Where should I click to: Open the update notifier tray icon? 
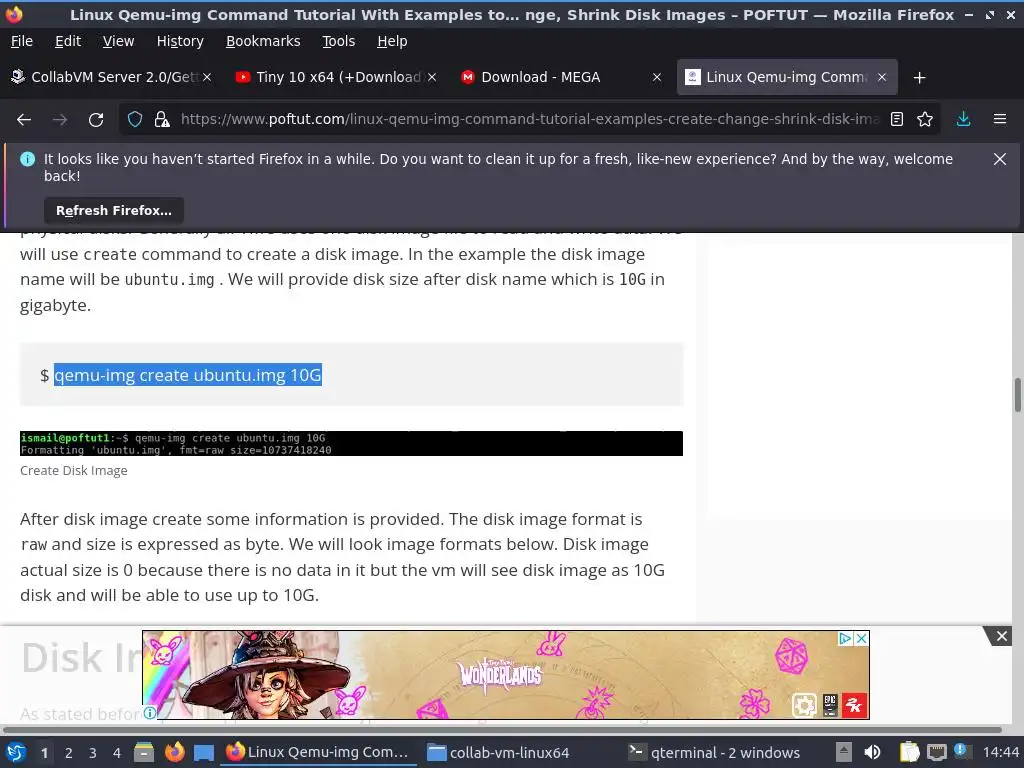[x=961, y=751]
